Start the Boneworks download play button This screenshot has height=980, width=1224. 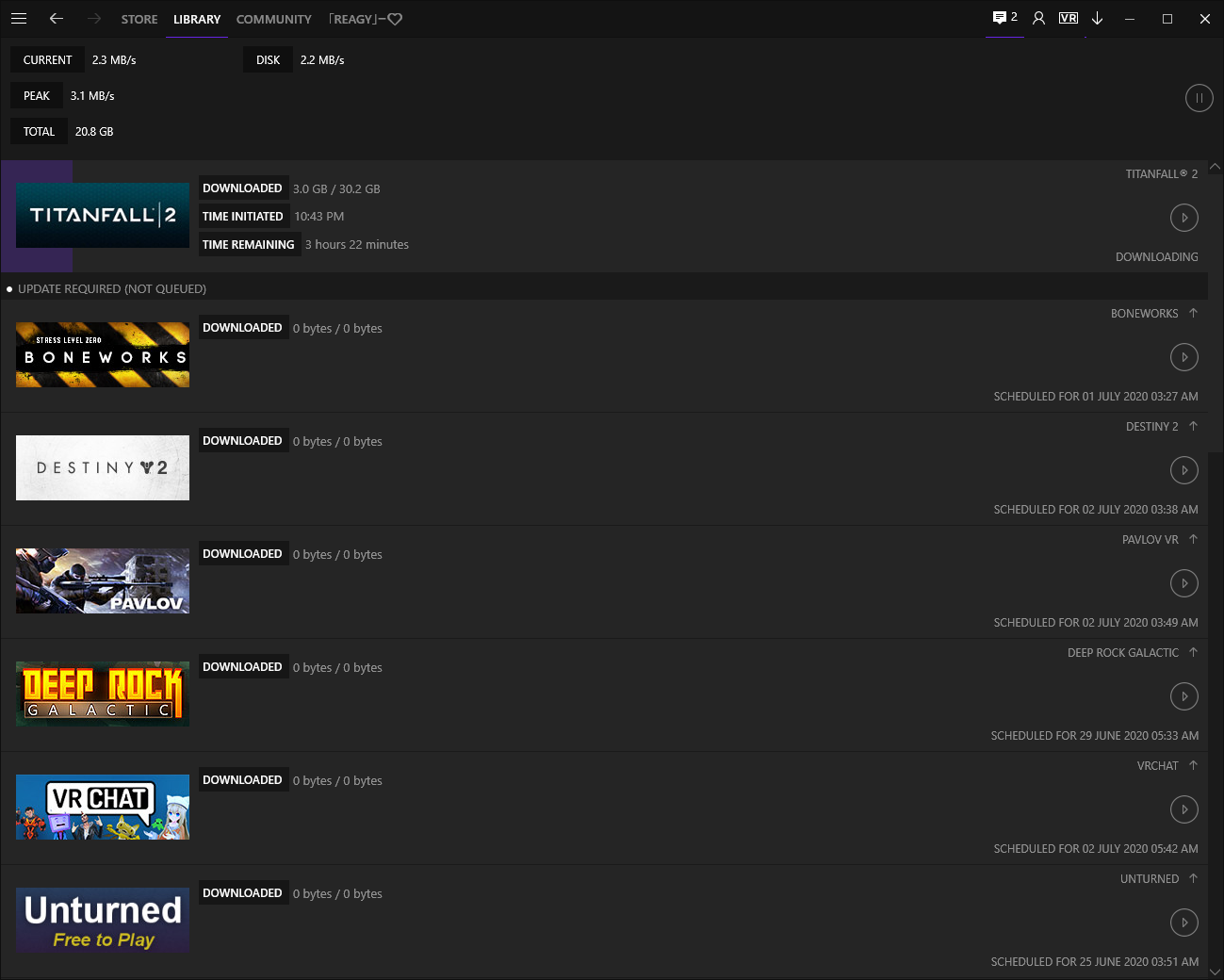[1184, 357]
